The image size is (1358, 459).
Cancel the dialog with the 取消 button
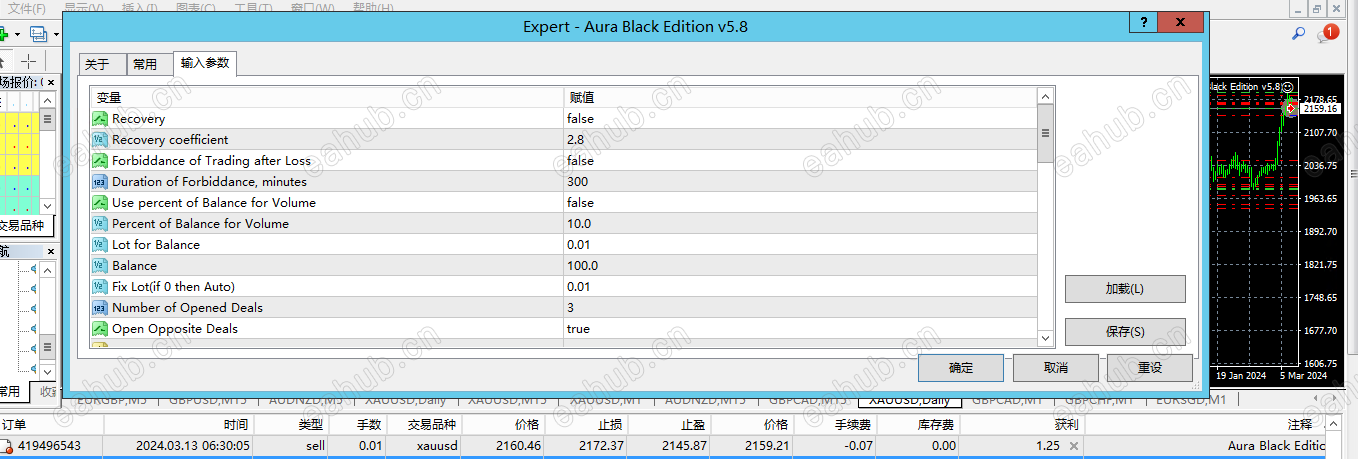pos(1056,368)
